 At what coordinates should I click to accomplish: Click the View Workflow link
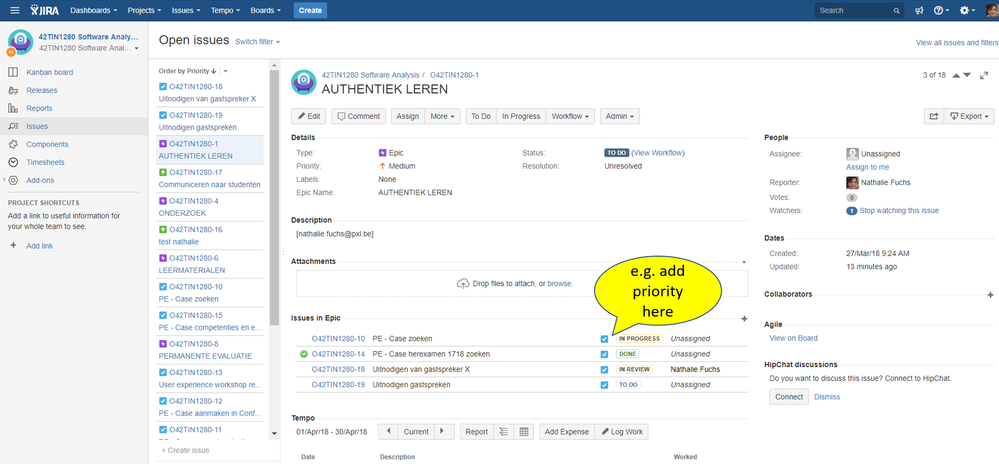click(x=658, y=153)
